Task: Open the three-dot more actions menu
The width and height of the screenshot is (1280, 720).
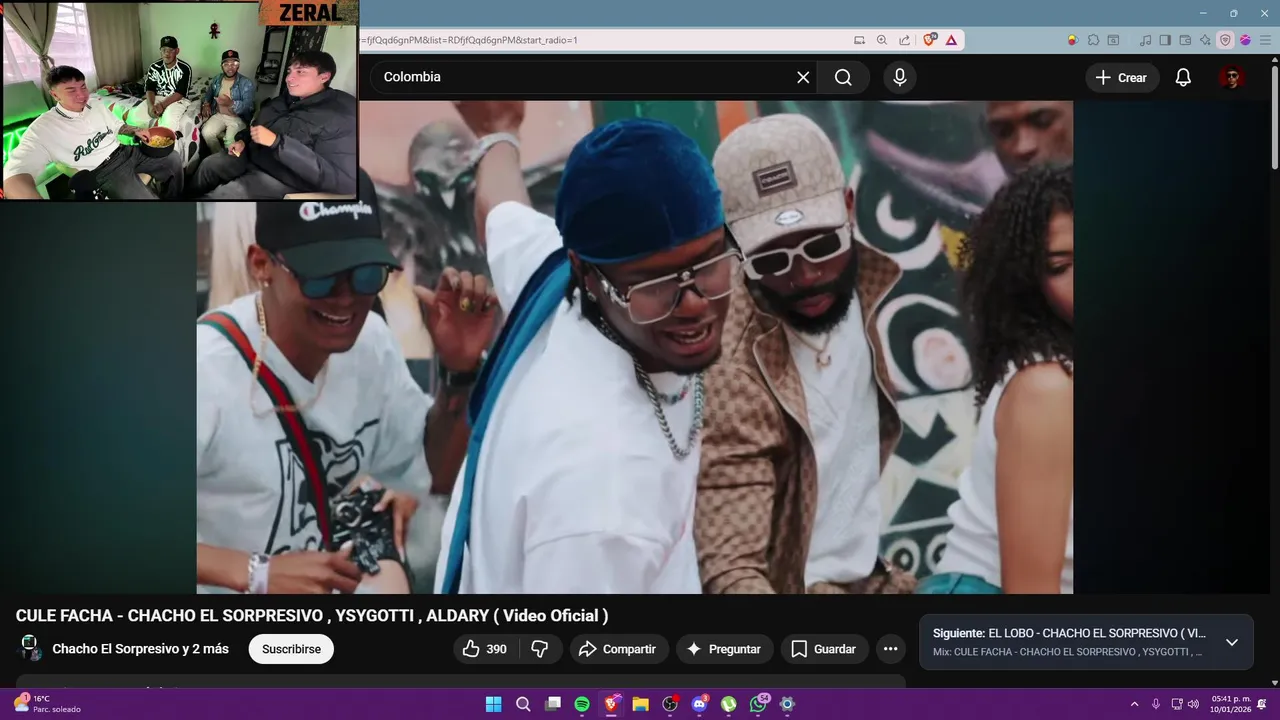Action: tap(890, 649)
